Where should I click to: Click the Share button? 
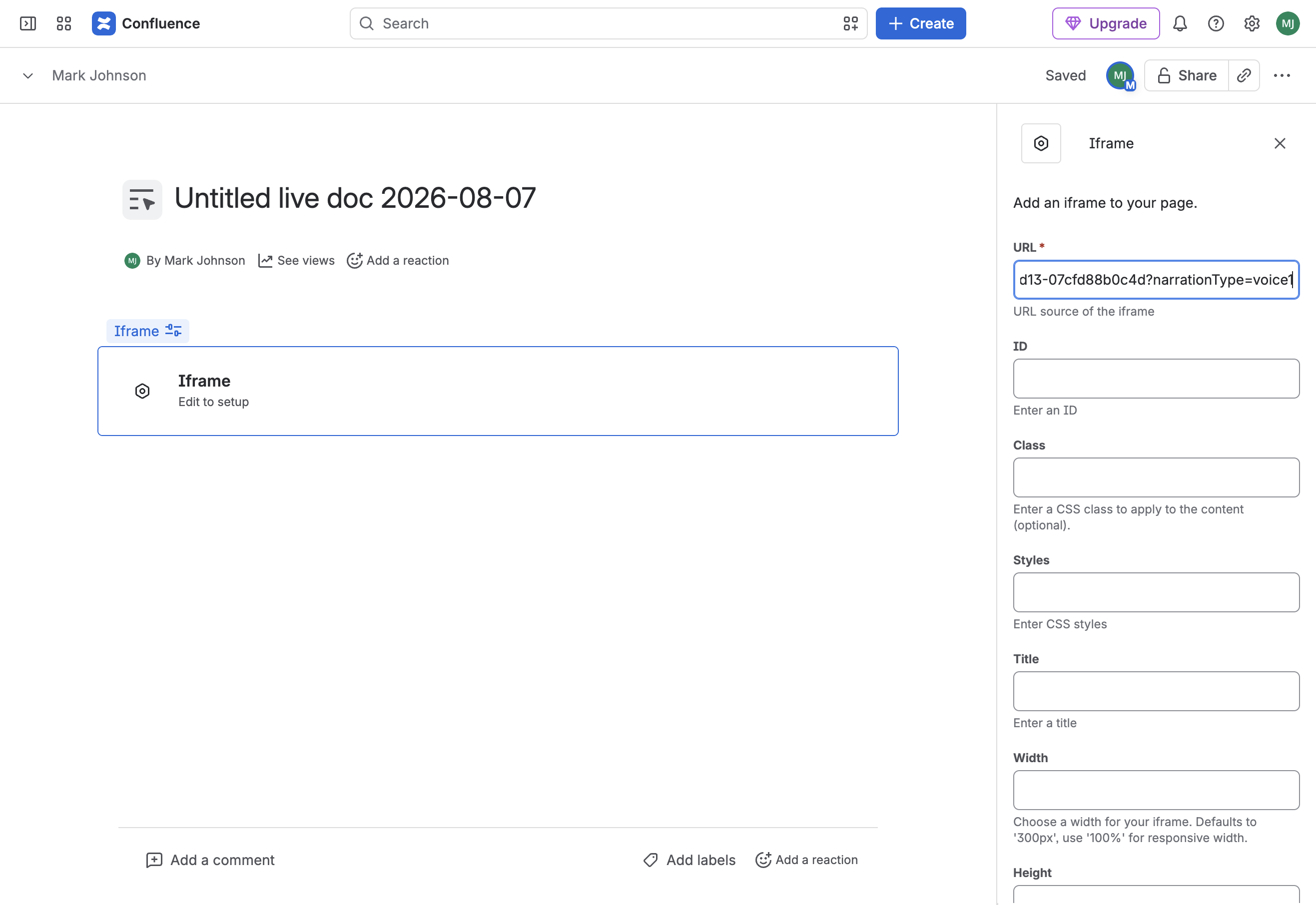tap(1187, 75)
